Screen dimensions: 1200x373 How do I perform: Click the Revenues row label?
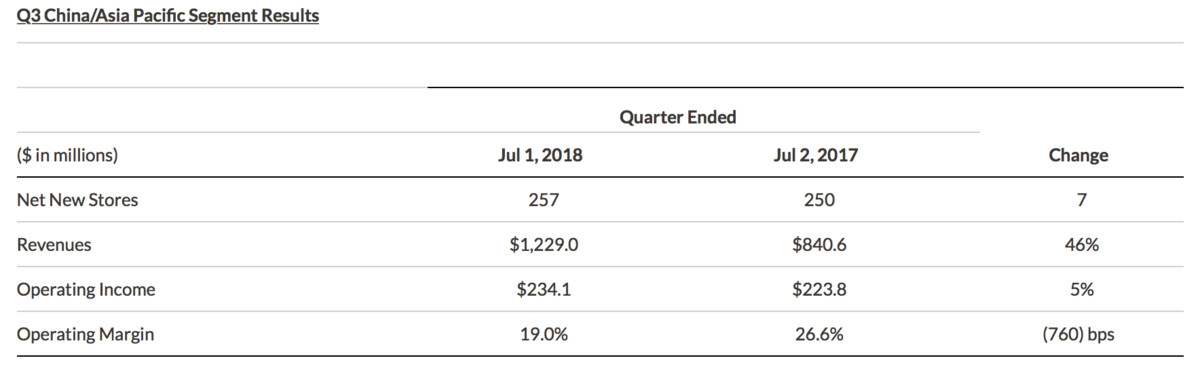(54, 245)
